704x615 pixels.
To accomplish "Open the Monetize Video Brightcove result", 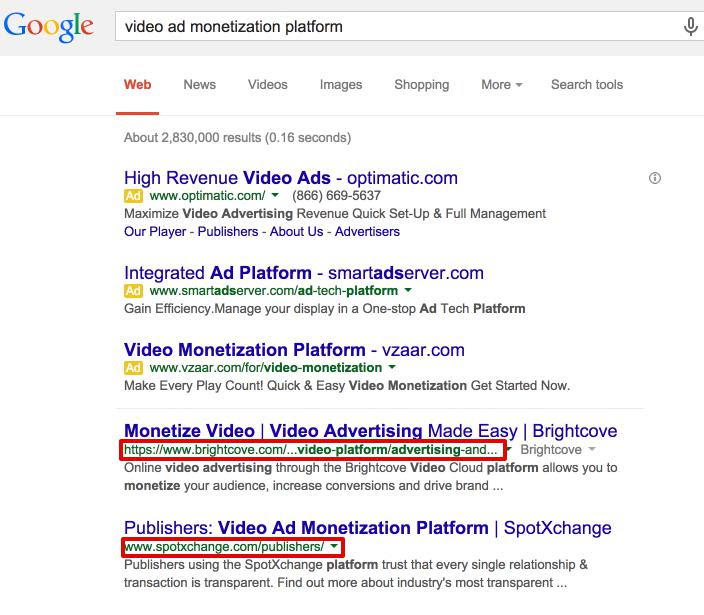I will pos(370,431).
